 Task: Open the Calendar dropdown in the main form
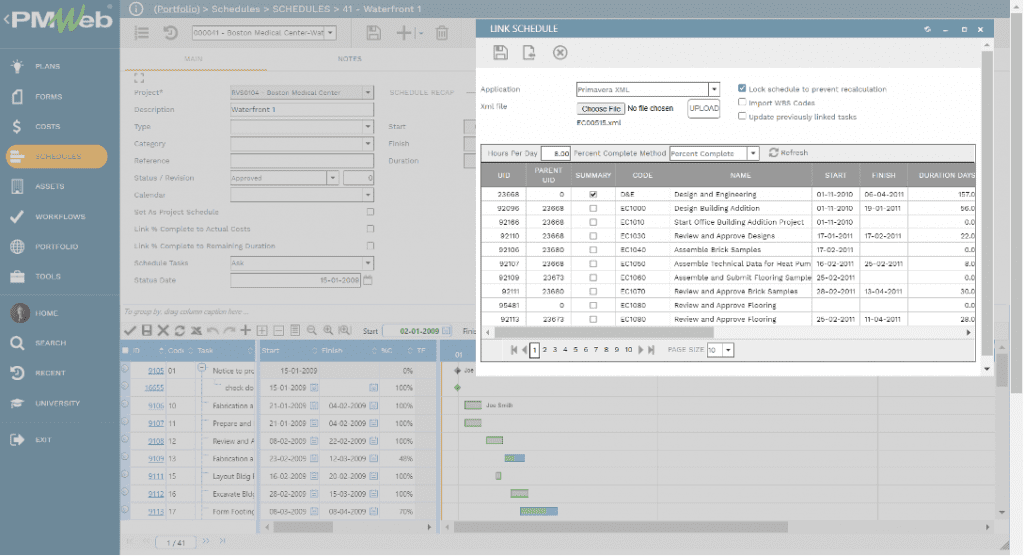(368, 195)
